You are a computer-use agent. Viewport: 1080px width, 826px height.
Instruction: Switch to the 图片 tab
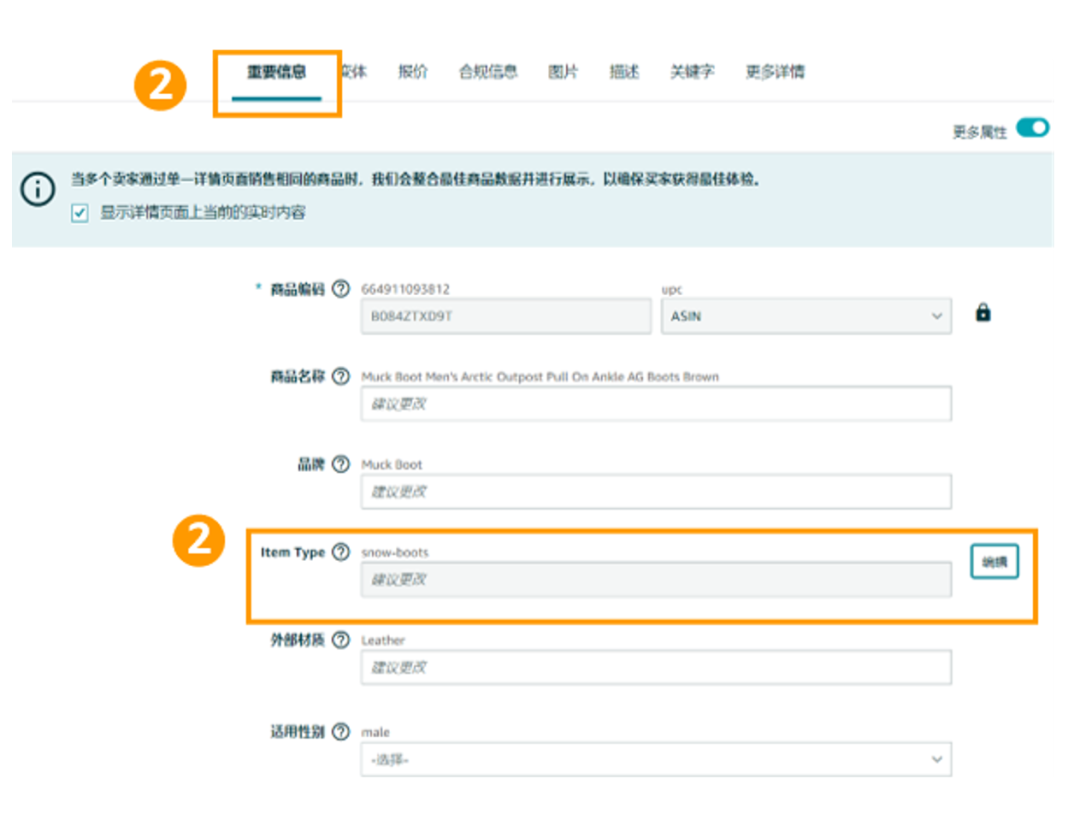coord(562,71)
